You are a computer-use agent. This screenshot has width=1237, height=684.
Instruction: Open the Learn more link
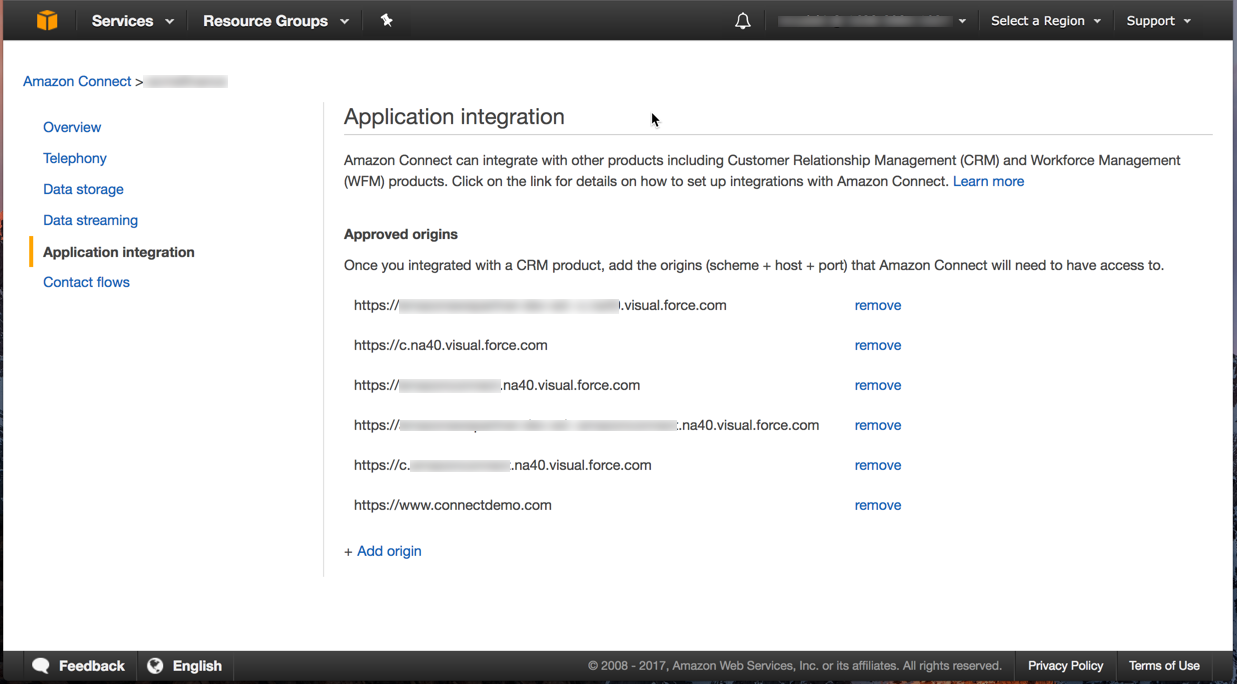click(x=988, y=181)
